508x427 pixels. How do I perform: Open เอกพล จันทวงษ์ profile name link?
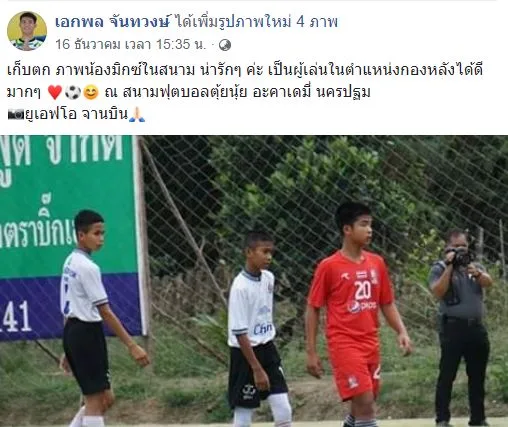pos(113,22)
